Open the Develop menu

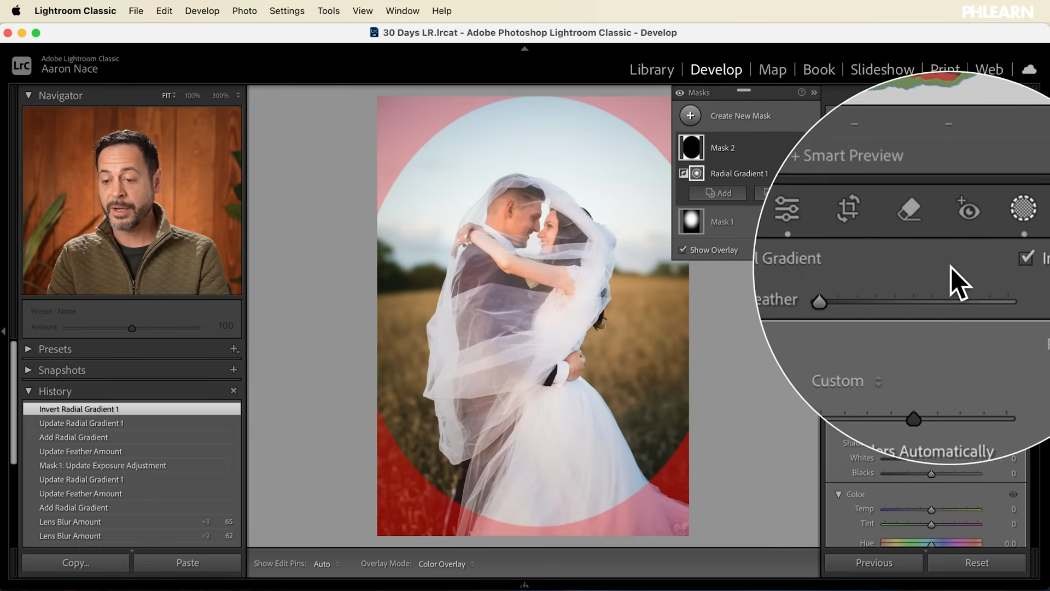point(202,11)
